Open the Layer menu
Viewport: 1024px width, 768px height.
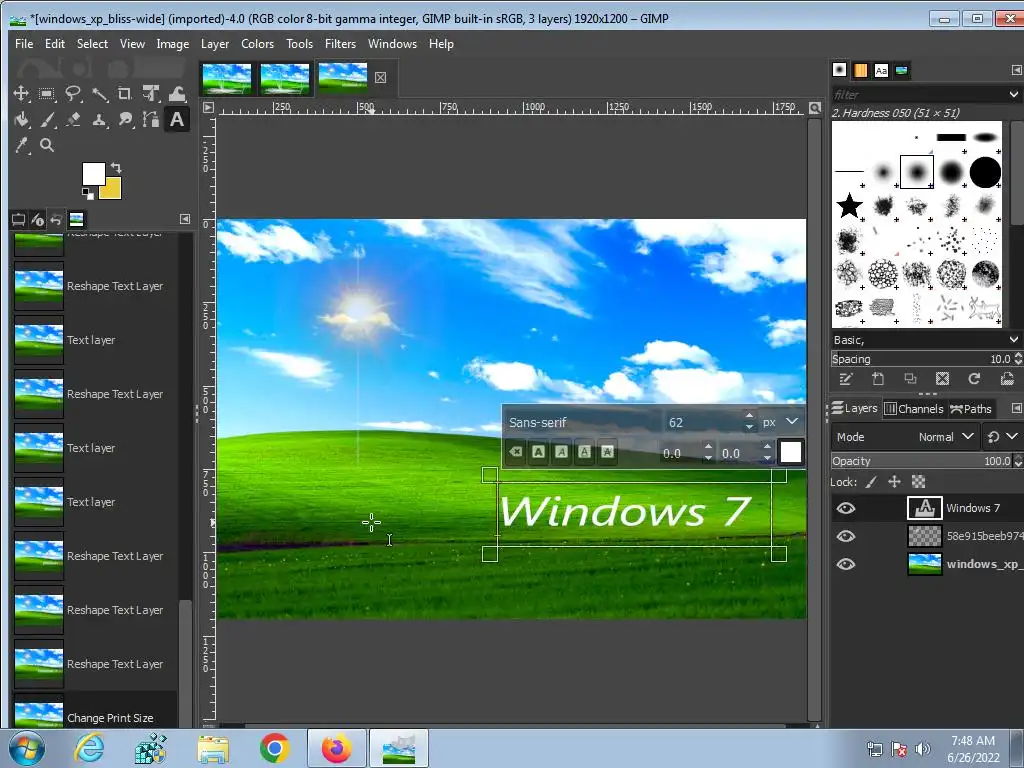pyautogui.click(x=215, y=44)
